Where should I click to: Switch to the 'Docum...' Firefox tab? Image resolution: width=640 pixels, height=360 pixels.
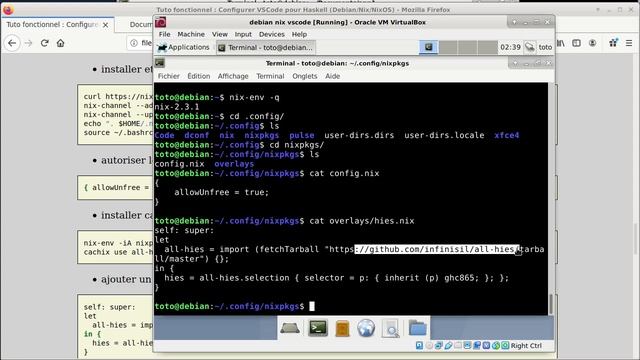point(141,24)
